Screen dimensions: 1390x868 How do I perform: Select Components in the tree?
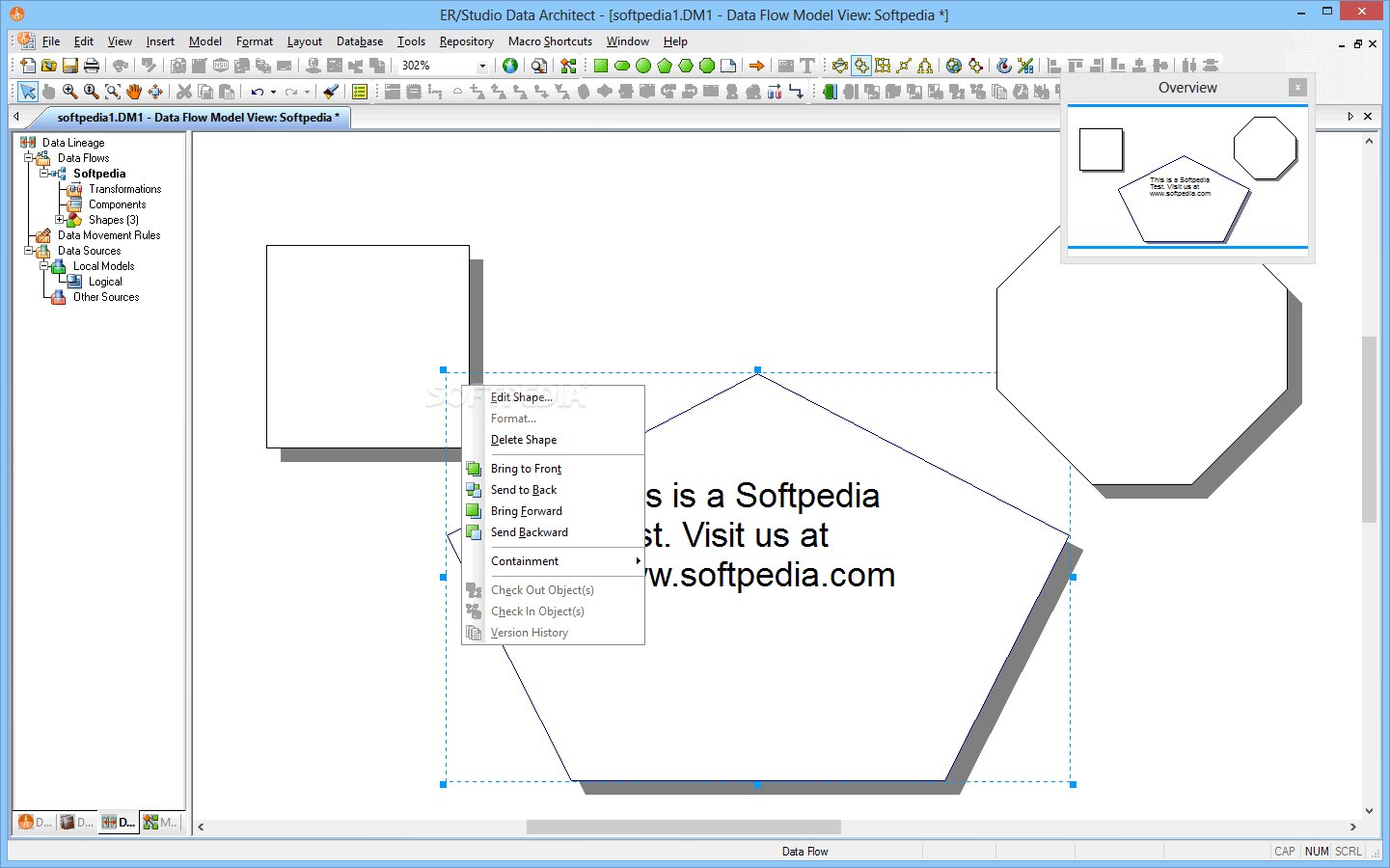tap(118, 204)
